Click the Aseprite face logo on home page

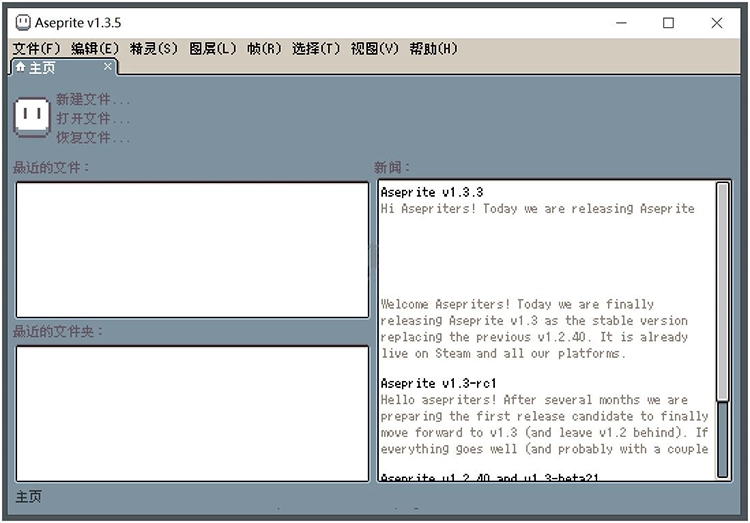click(x=31, y=117)
